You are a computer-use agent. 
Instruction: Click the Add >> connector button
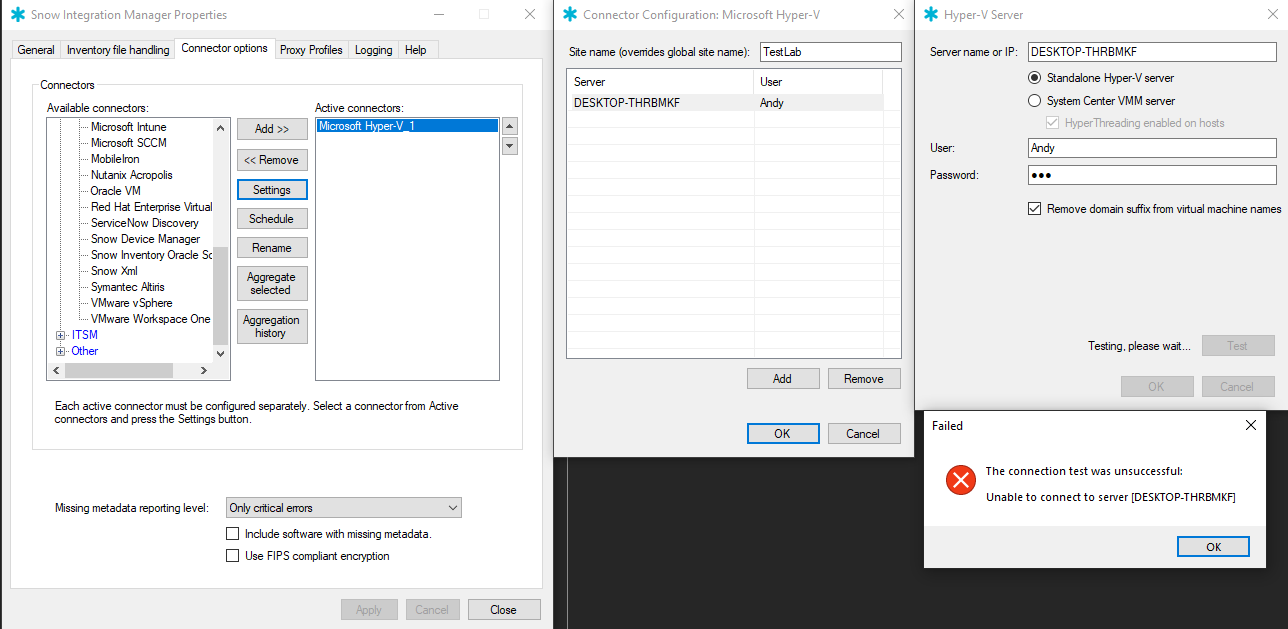272,129
